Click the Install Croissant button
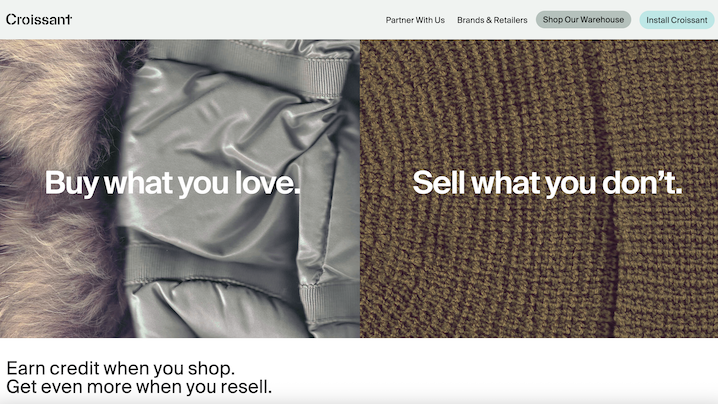The image size is (718, 404). (x=676, y=20)
